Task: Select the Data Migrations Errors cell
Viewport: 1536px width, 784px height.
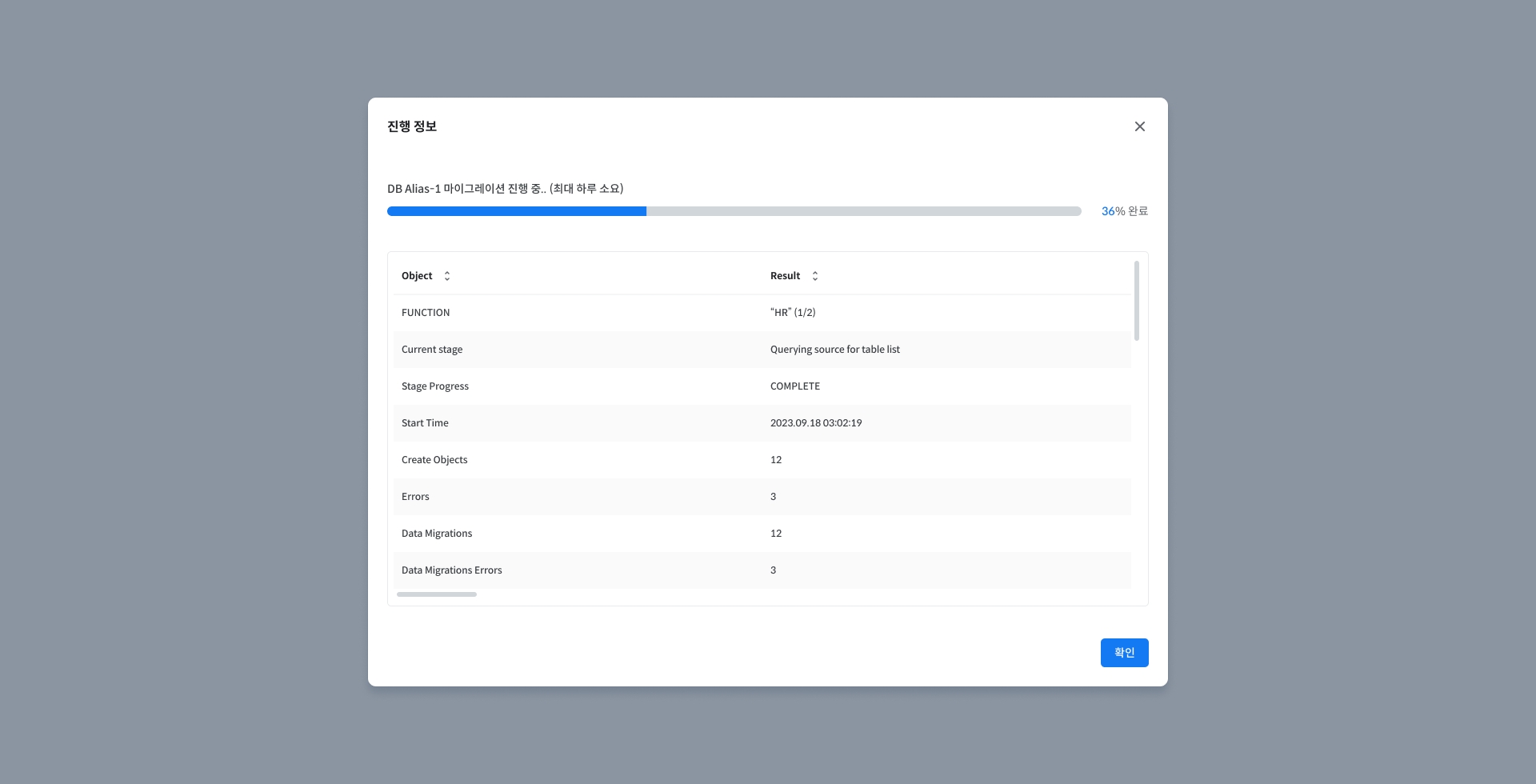Action: click(452, 570)
